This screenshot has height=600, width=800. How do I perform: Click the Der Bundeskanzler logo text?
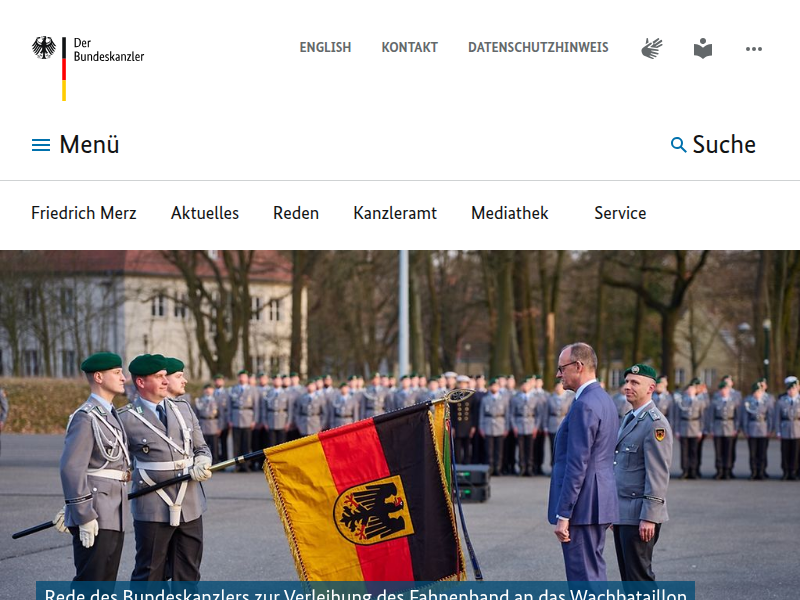point(109,49)
